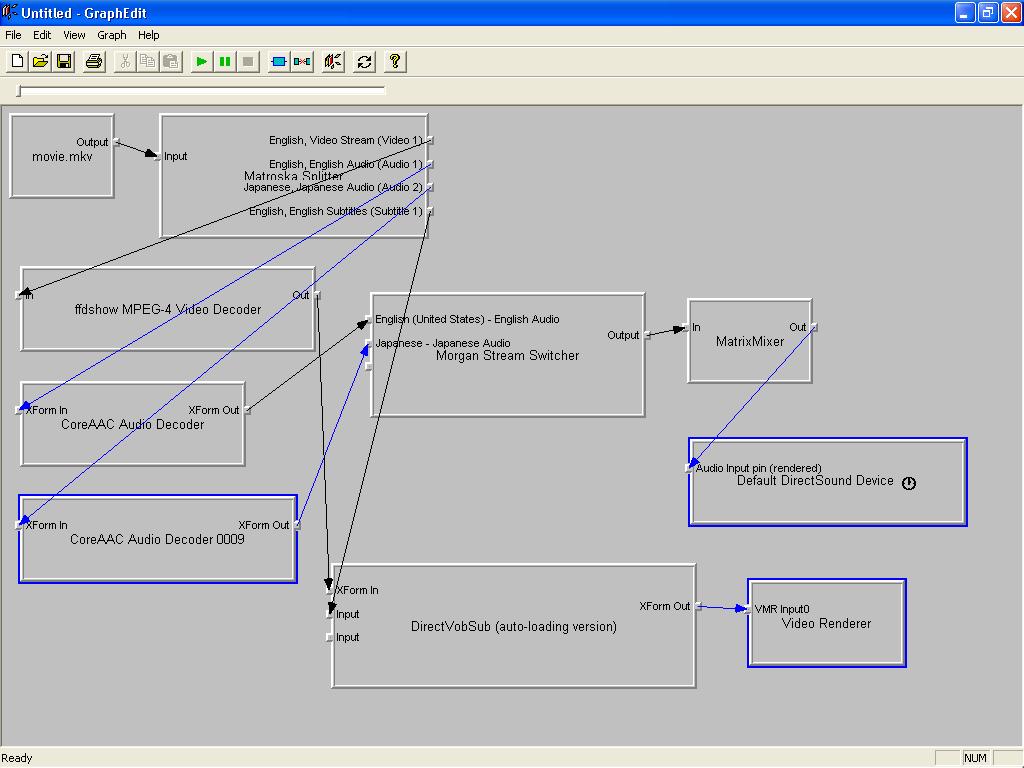
Task: Save the current graph
Action: coord(64,61)
